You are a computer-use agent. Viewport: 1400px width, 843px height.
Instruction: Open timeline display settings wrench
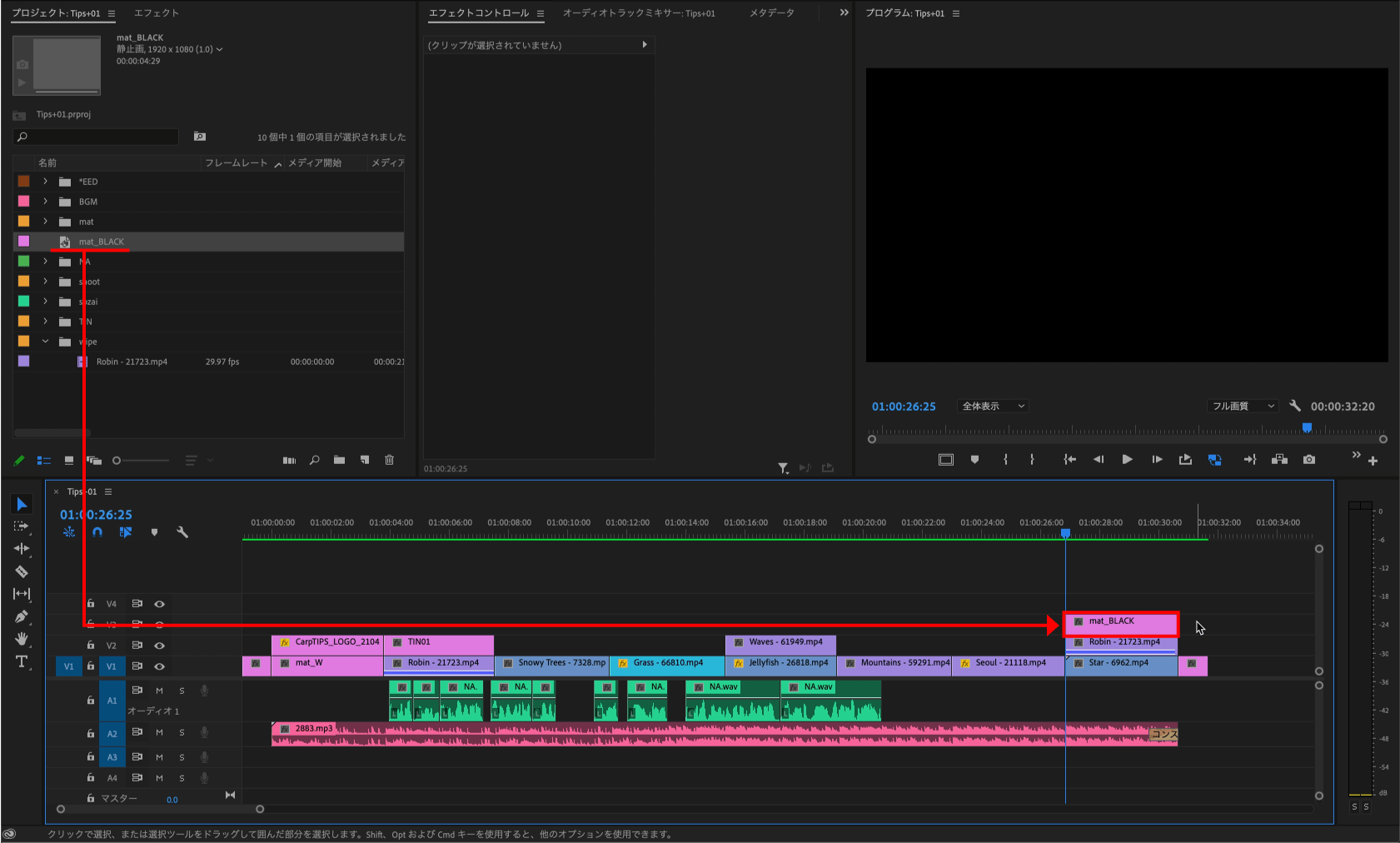coord(182,531)
